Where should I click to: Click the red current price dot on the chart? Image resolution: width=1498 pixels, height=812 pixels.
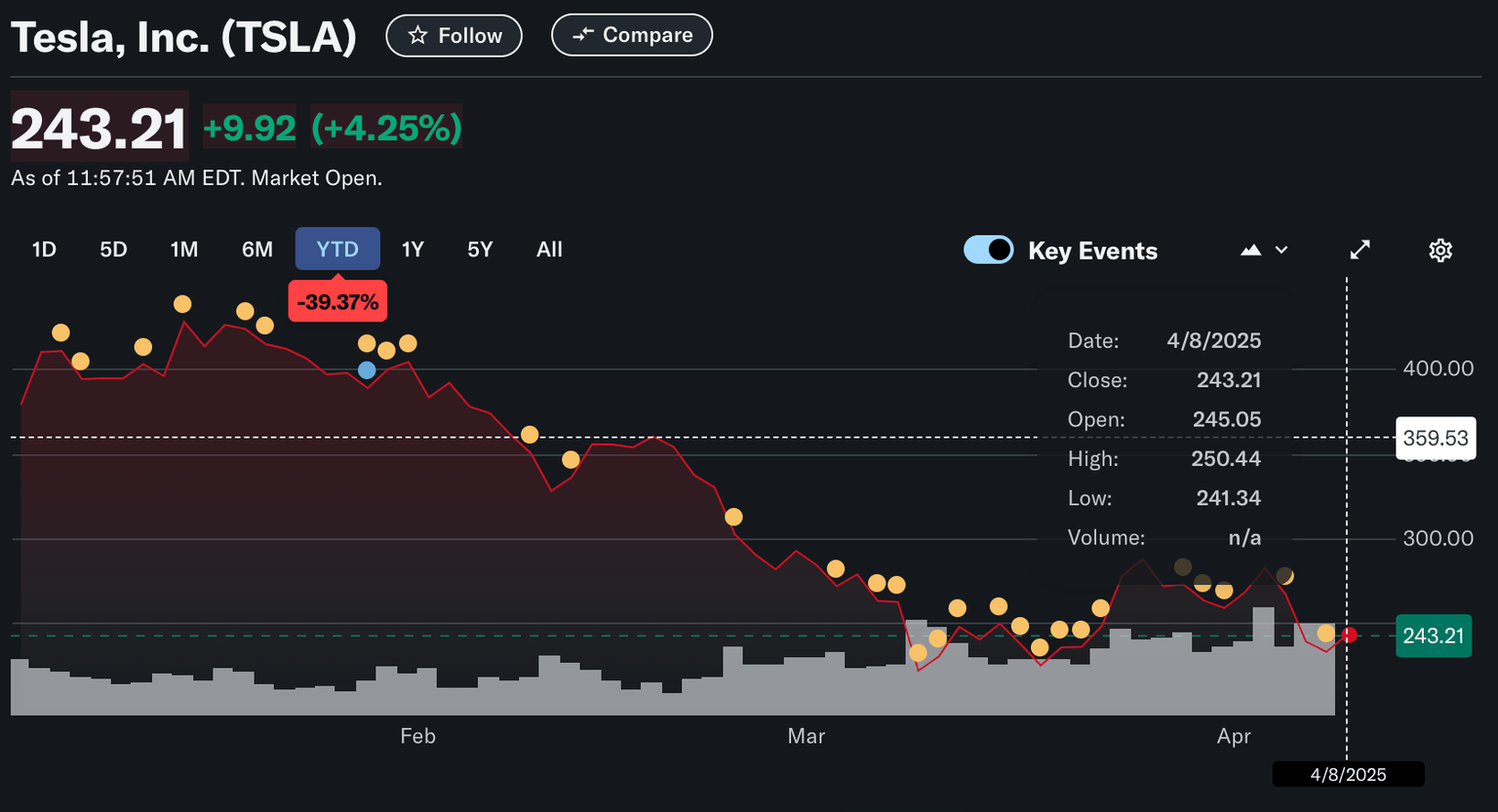(x=1348, y=635)
